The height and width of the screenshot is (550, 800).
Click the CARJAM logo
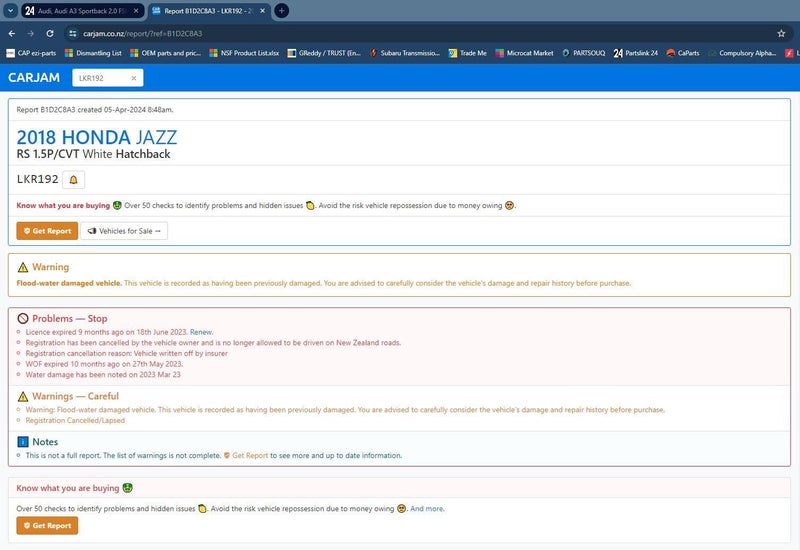(34, 78)
